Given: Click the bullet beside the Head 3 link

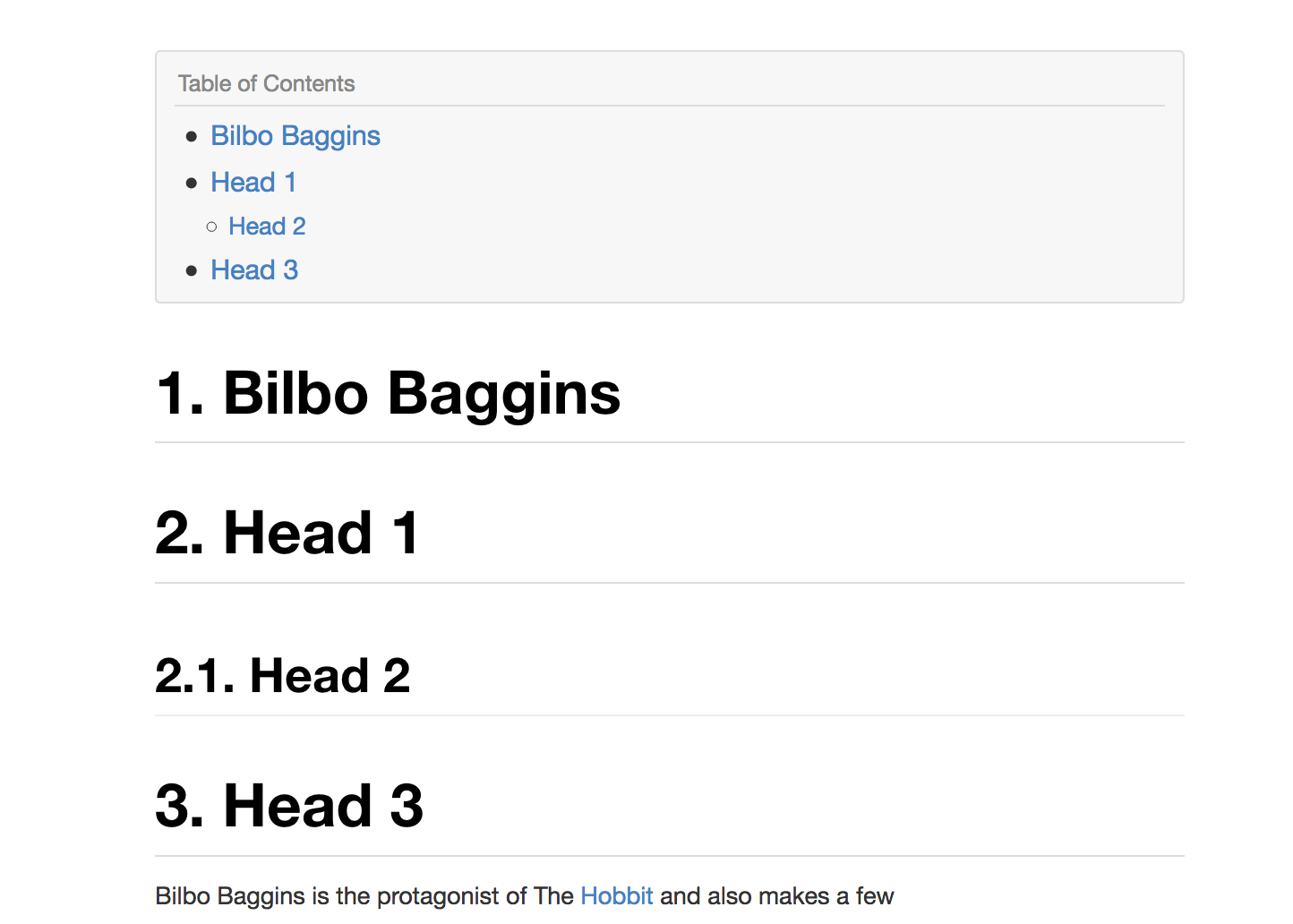Looking at the screenshot, I should point(192,271).
